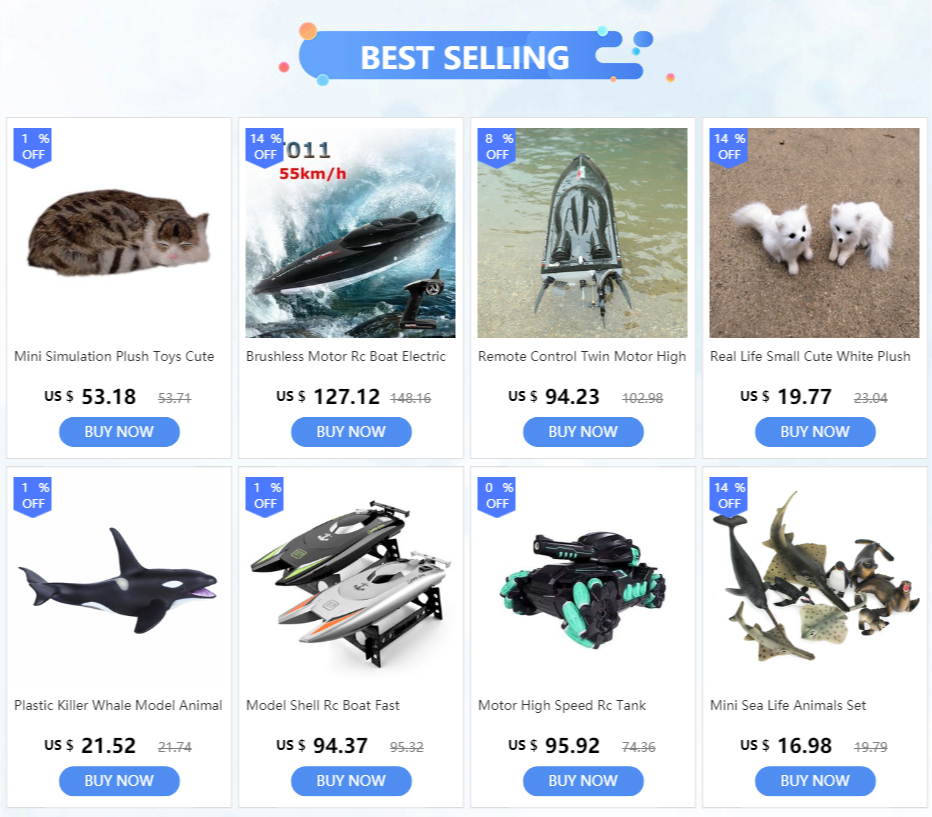
Task: Open the killer whale model product image
Action: pos(119,582)
